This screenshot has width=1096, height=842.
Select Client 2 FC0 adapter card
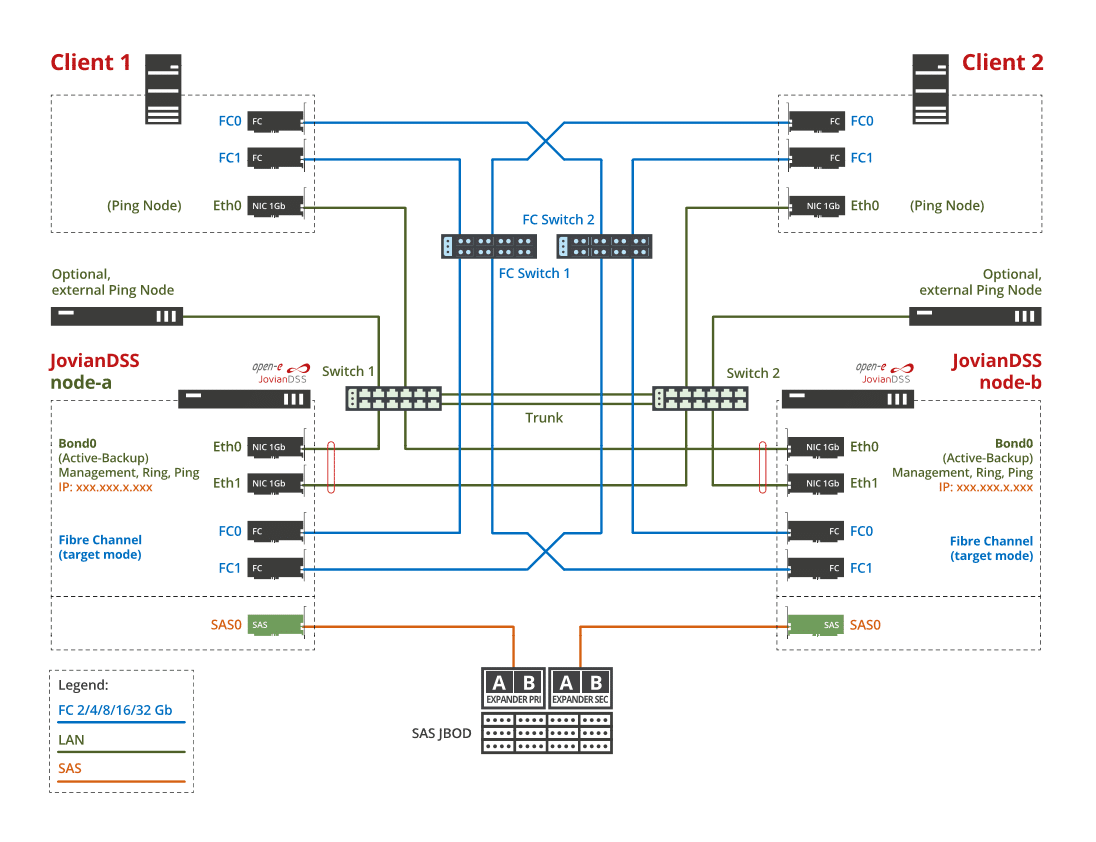point(816,122)
